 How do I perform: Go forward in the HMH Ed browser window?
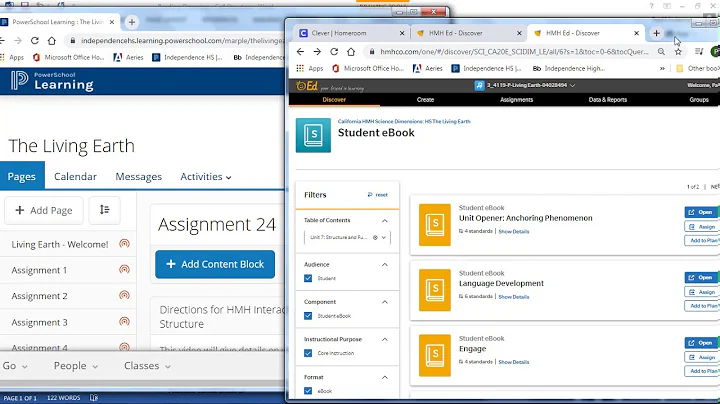click(317, 51)
